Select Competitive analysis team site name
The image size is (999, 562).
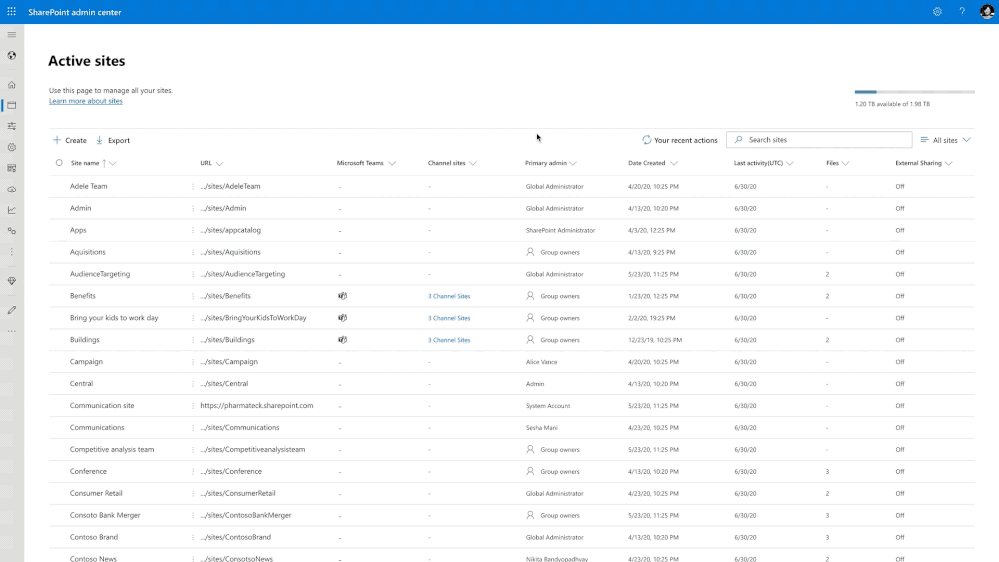(x=112, y=449)
